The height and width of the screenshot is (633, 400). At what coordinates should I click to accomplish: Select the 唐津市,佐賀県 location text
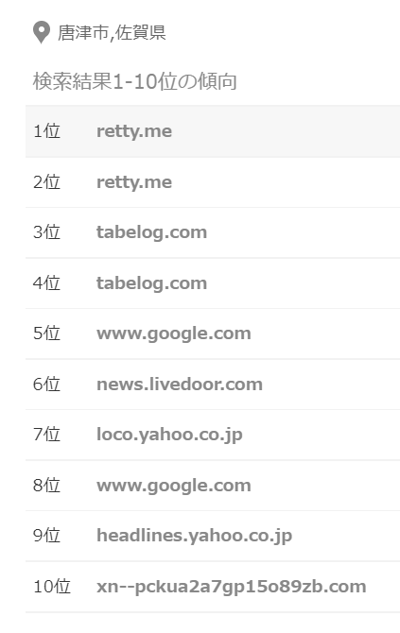112,33
